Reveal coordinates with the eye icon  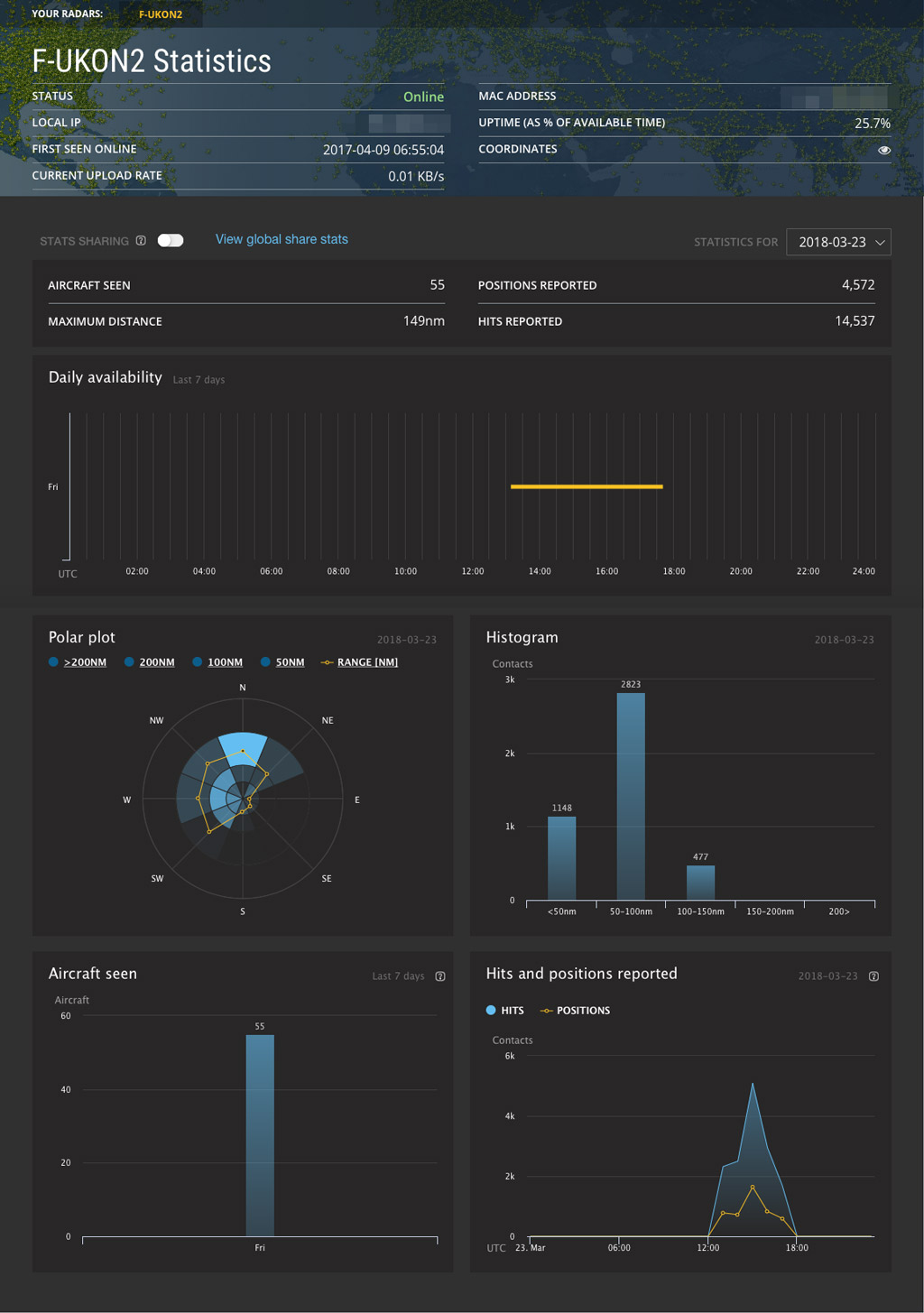click(x=884, y=150)
